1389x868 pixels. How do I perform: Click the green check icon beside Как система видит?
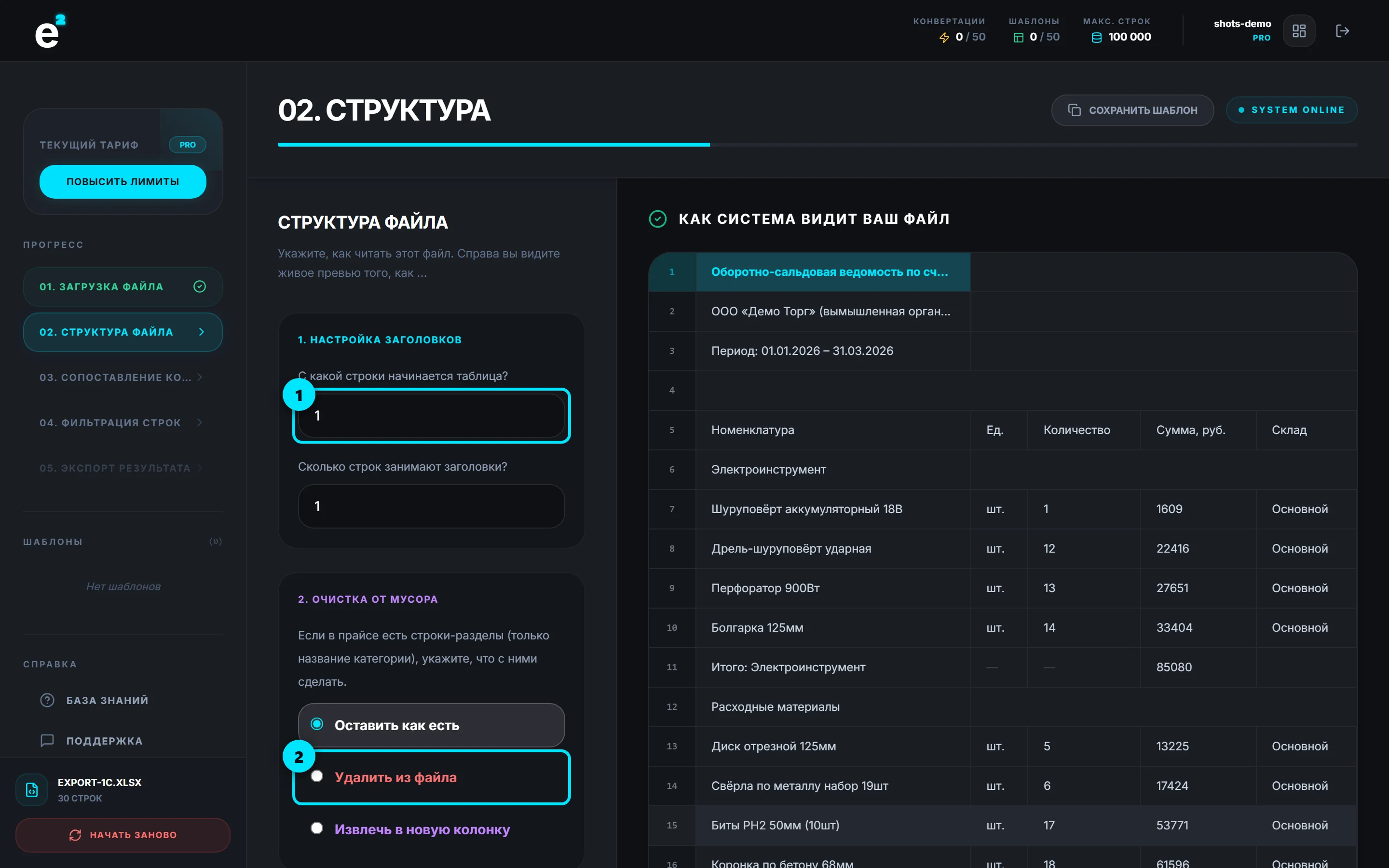(658, 219)
